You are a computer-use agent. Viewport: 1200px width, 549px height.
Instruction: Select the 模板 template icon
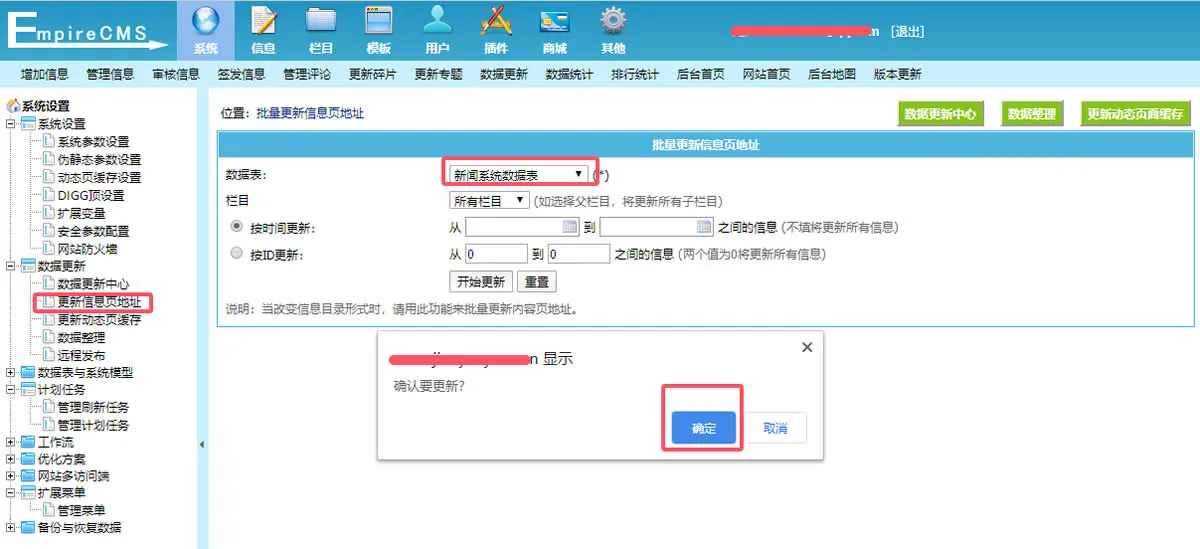coord(378,22)
